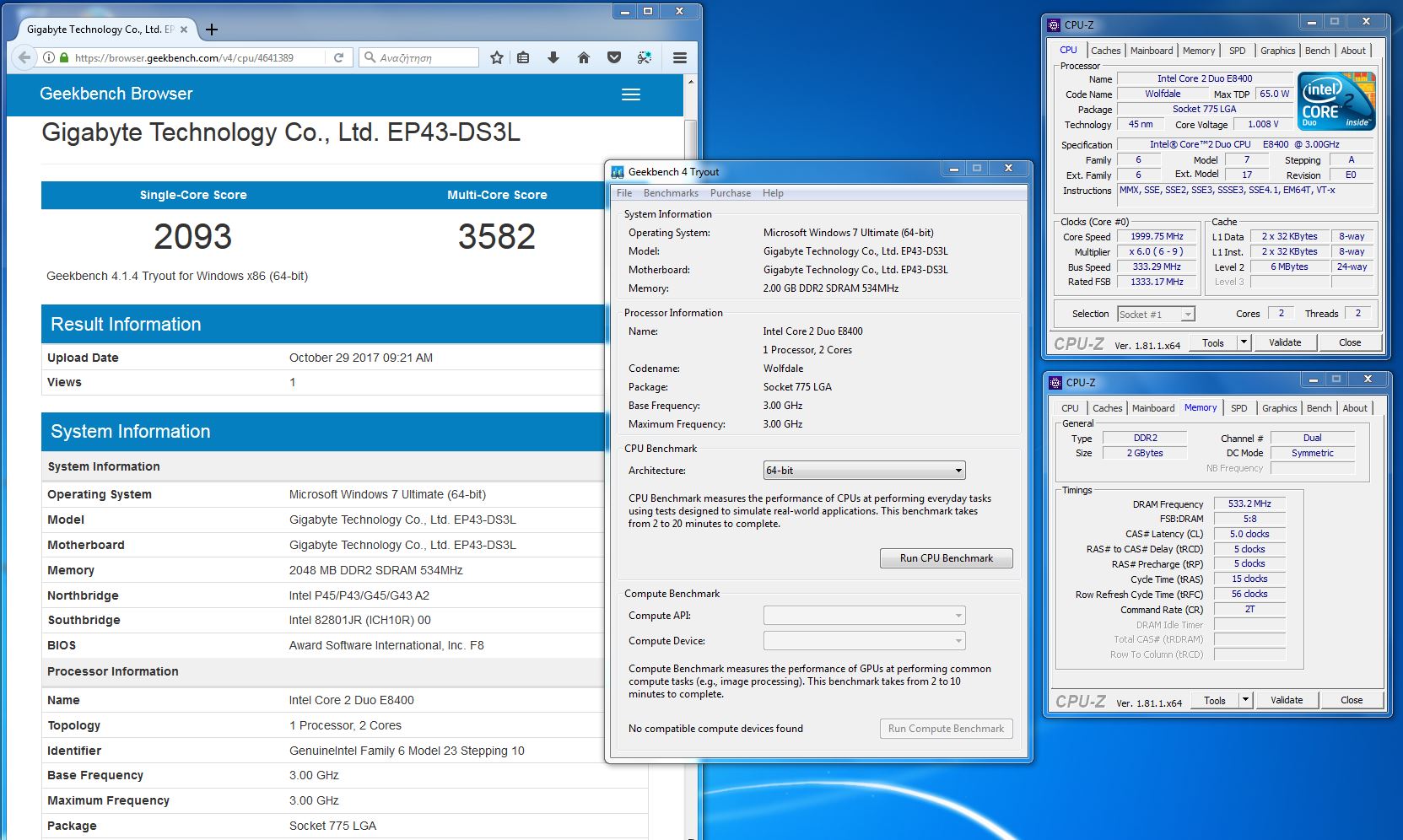Click Validate in lower CPU-Z window

pos(1287,700)
